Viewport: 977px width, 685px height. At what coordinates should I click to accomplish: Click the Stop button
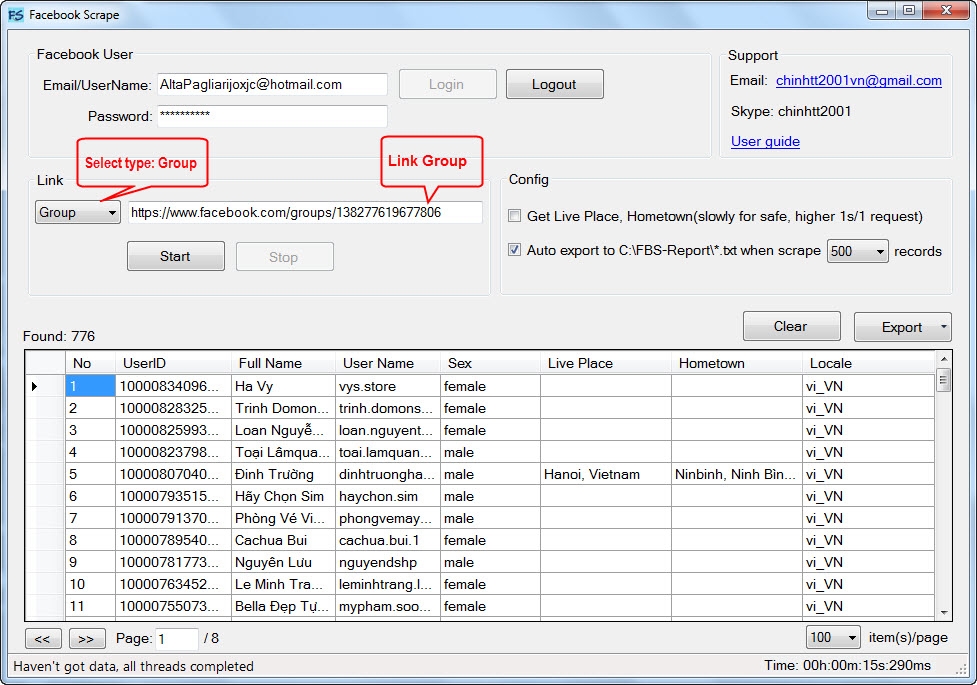(284, 257)
